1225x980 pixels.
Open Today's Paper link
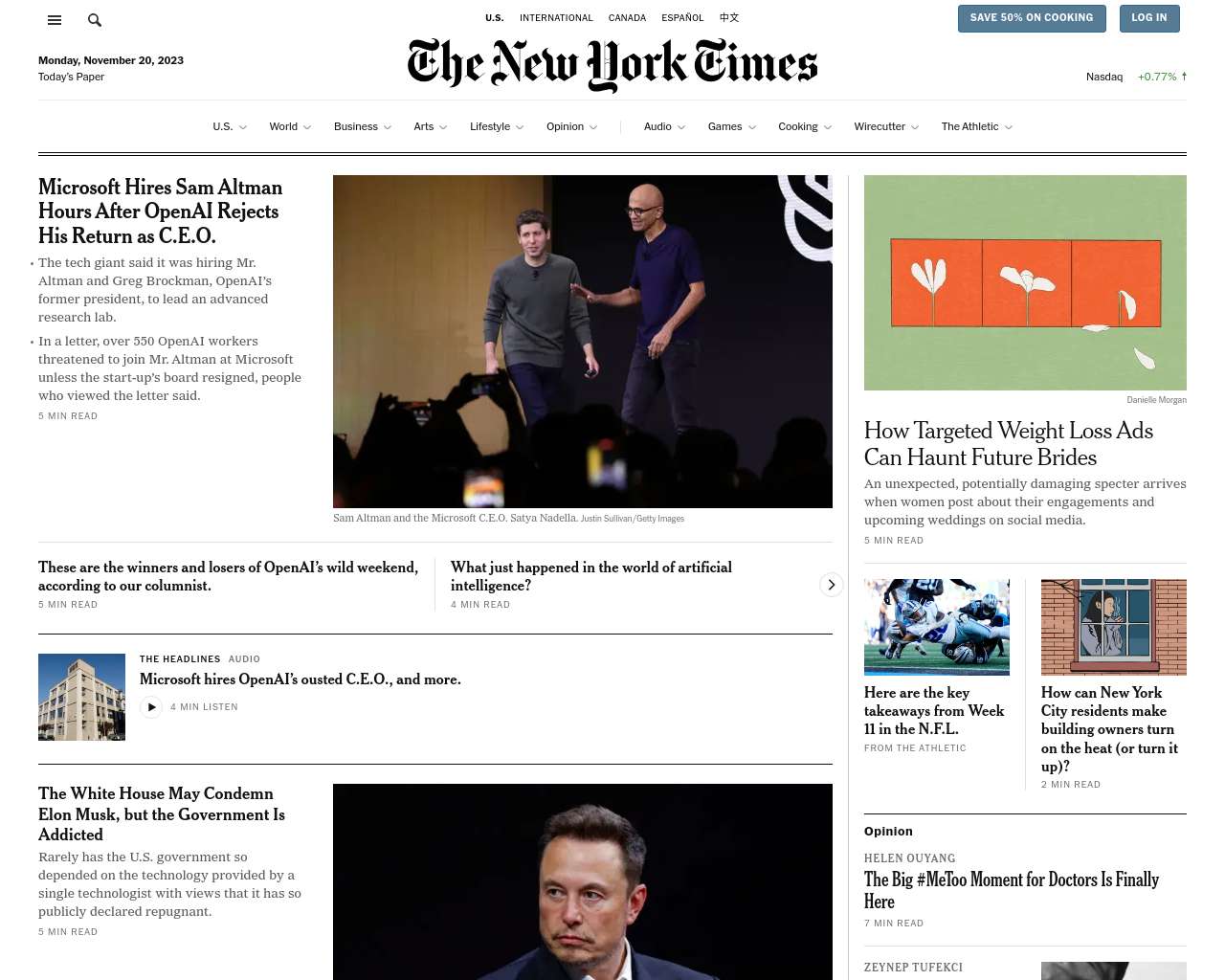coord(71,77)
